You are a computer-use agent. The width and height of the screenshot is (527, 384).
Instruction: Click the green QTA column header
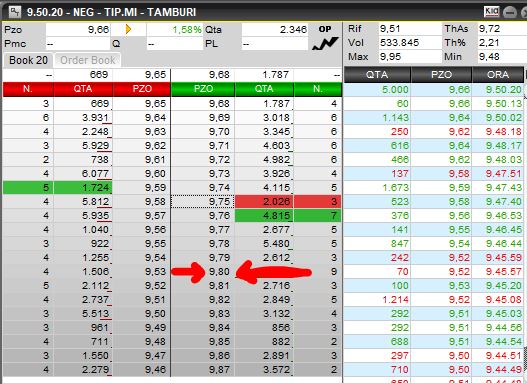[264, 89]
